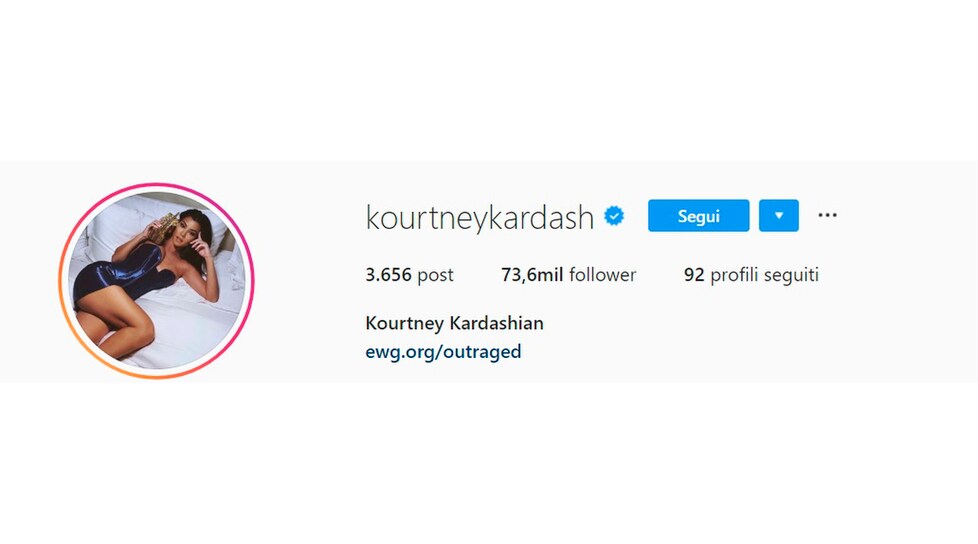
Task: Follow the account with the Segui button
Action: point(699,216)
